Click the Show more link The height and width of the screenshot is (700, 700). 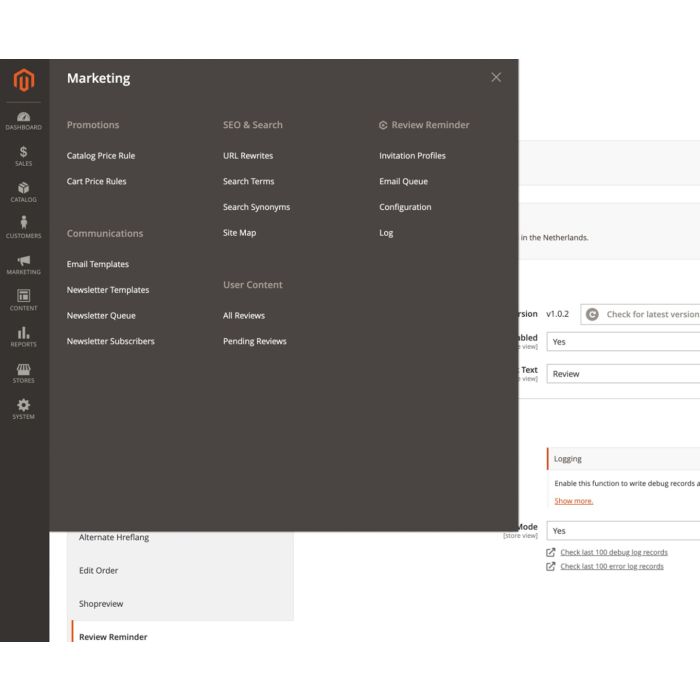574,501
